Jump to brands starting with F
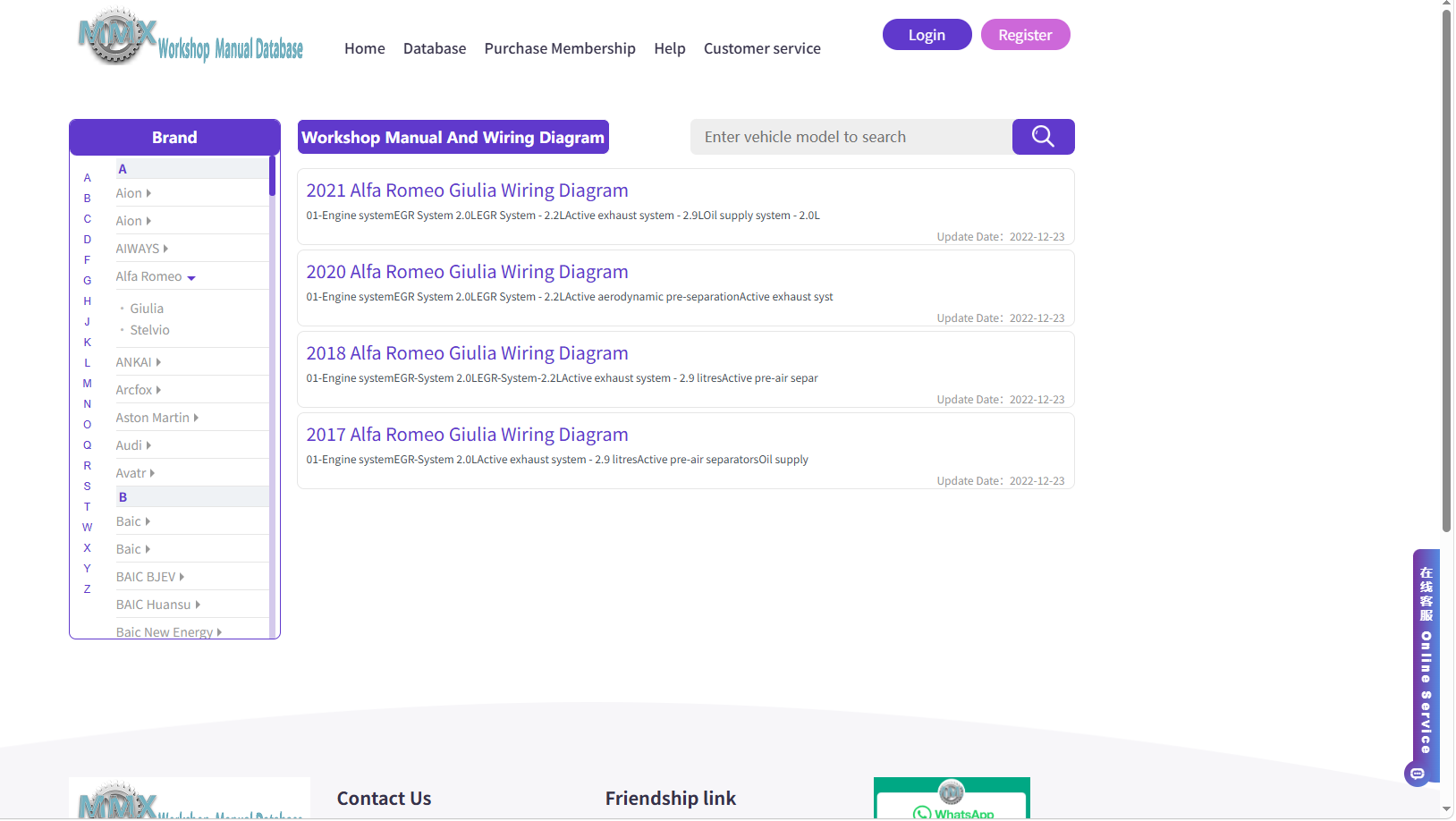1456x821 pixels. pyautogui.click(x=88, y=260)
